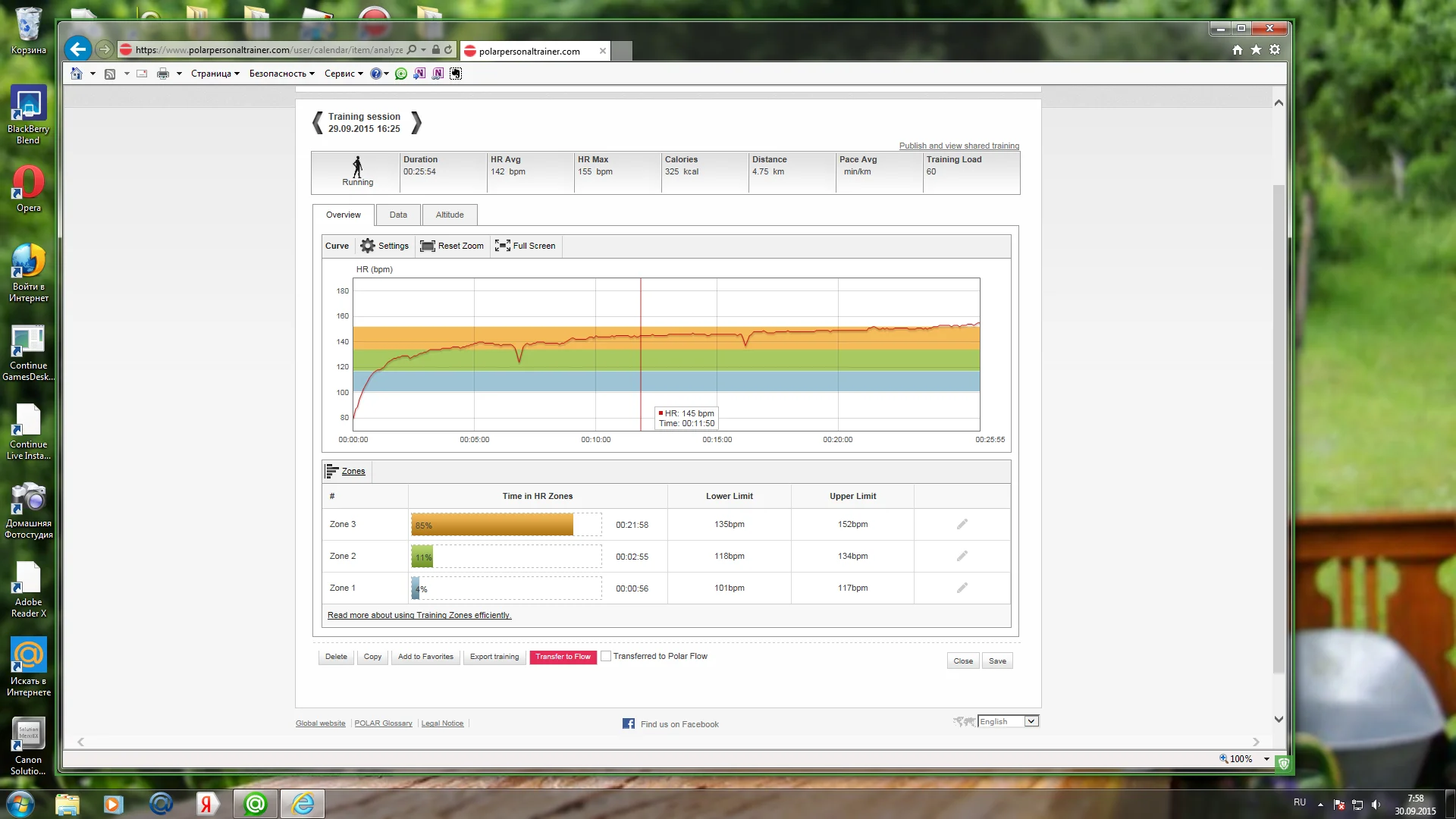
Task: Click the browser back arrow button
Action: [77, 50]
